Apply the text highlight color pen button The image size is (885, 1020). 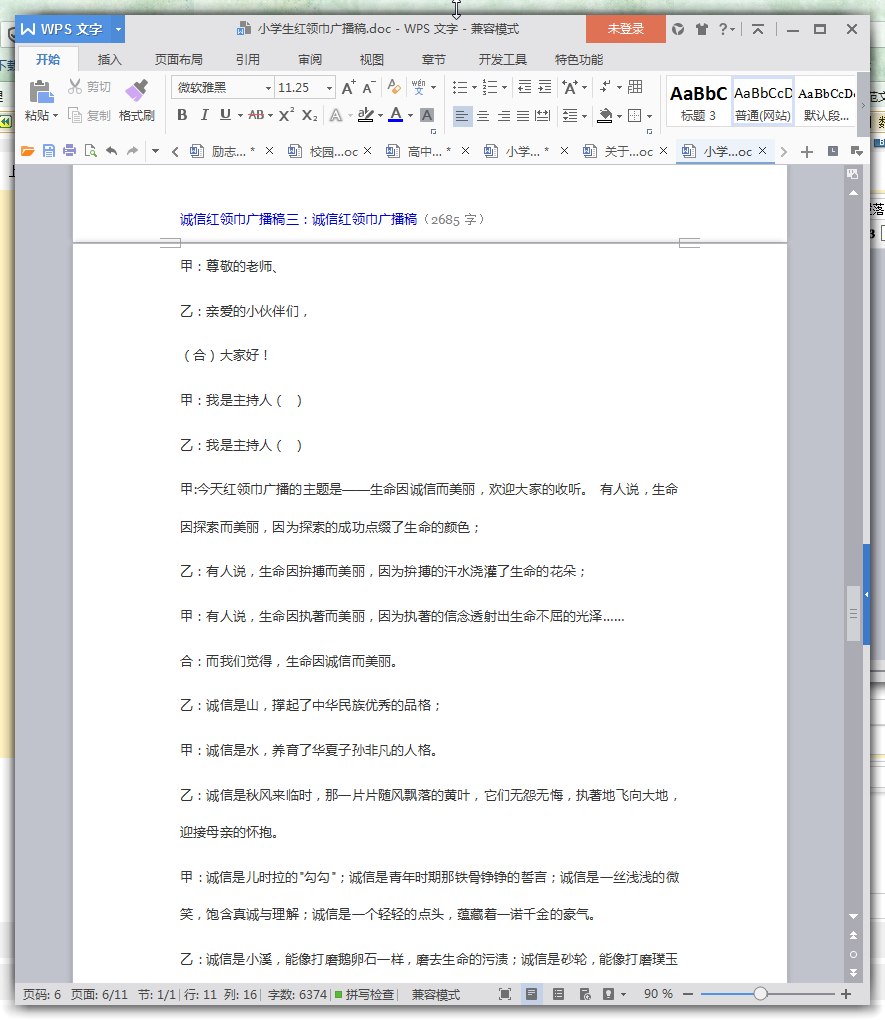coord(366,116)
